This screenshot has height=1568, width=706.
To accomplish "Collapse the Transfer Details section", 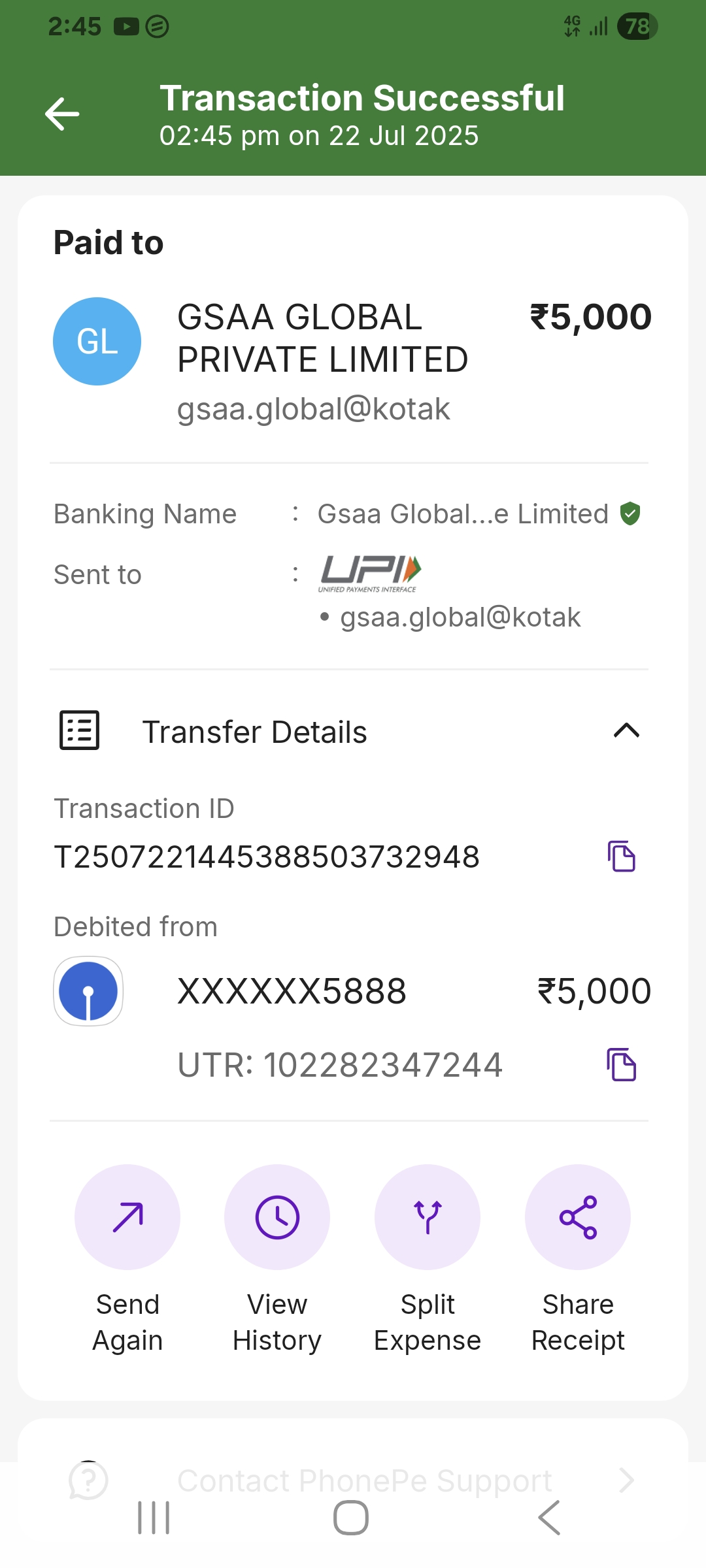I will coord(626,730).
